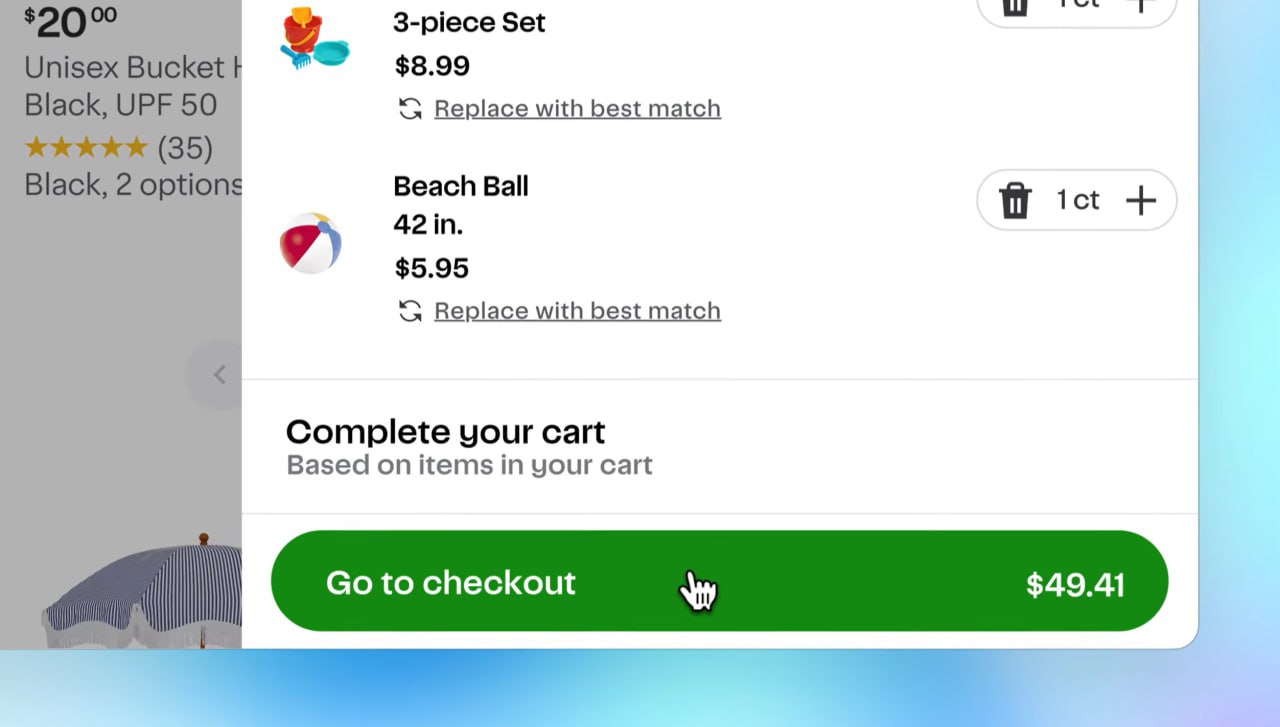Select the Beach Ball "1 ct" quantity
The height and width of the screenshot is (727, 1280).
coord(1078,201)
